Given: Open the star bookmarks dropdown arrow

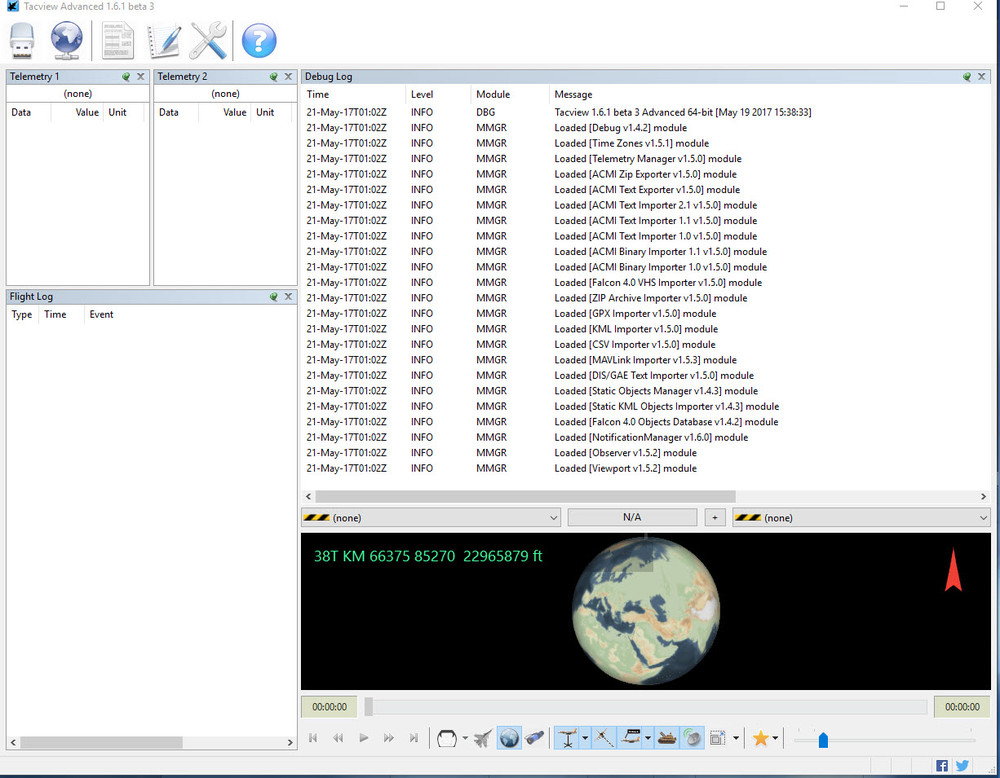Looking at the screenshot, I should 775,739.
